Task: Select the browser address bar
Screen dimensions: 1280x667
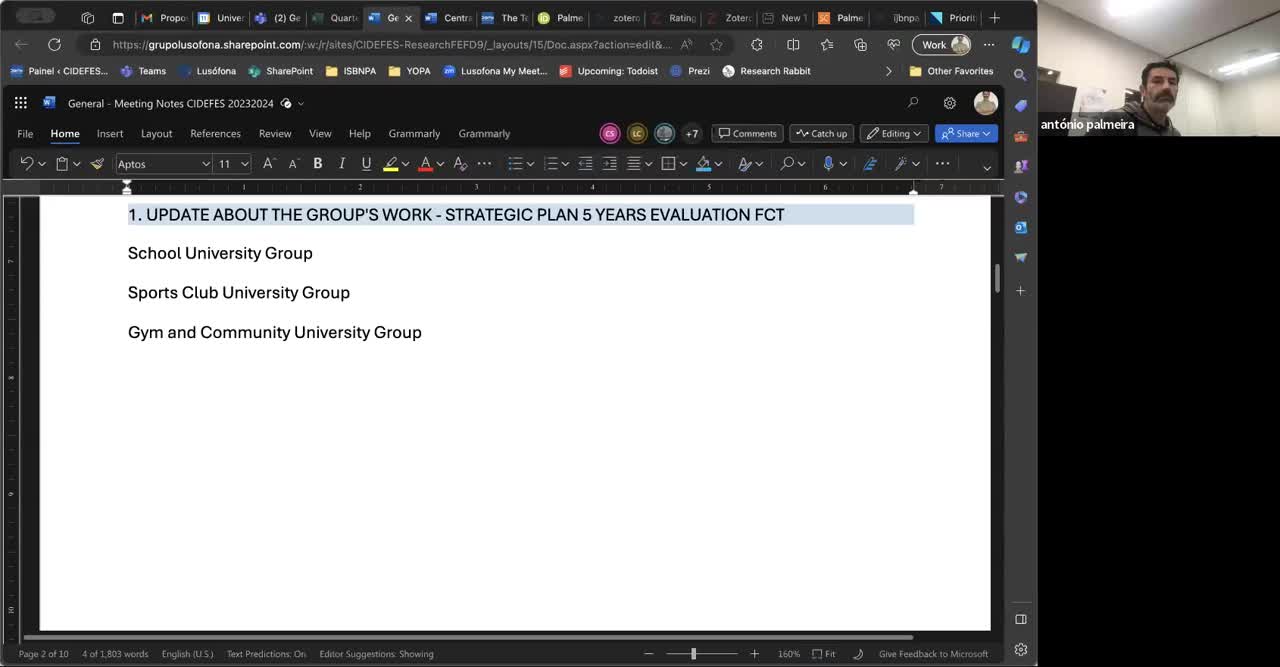Action: click(x=390, y=44)
